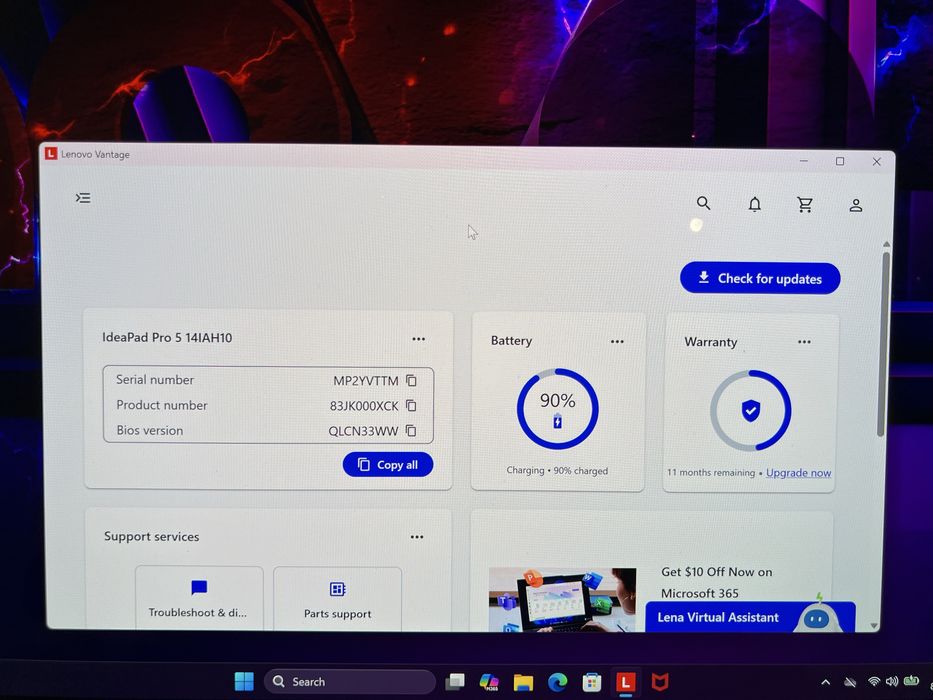Open notifications bell icon

point(754,204)
